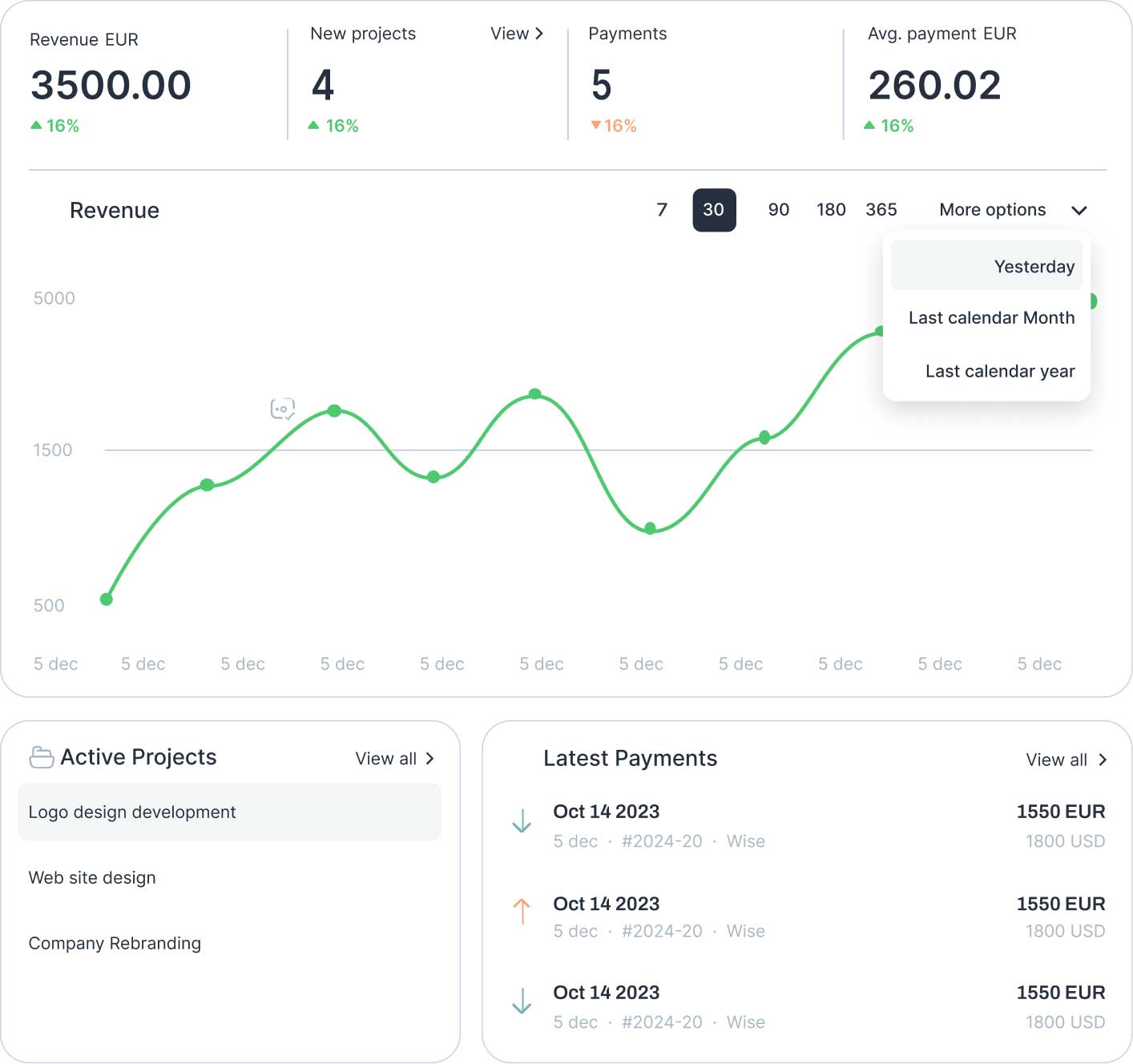Click the chevron next to Latest Payments View all
This screenshot has width=1133, height=1064.
[x=1103, y=760]
